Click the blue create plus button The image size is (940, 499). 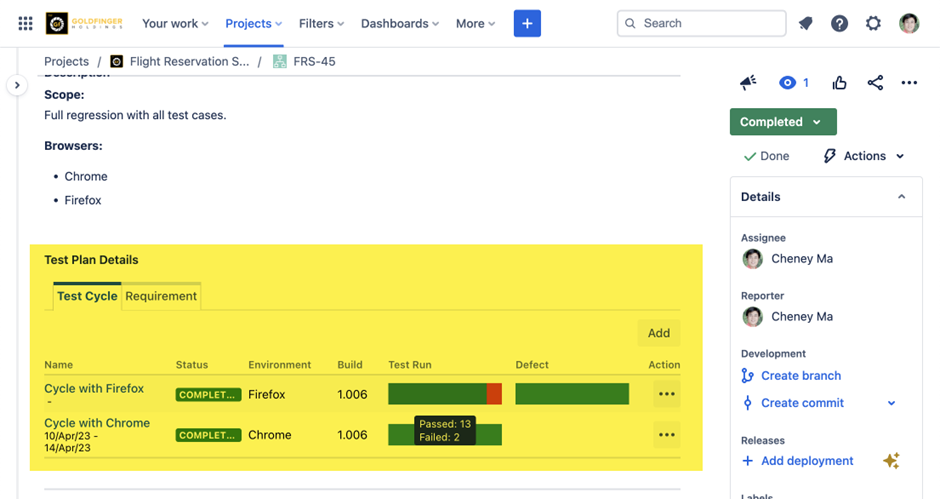click(x=527, y=23)
